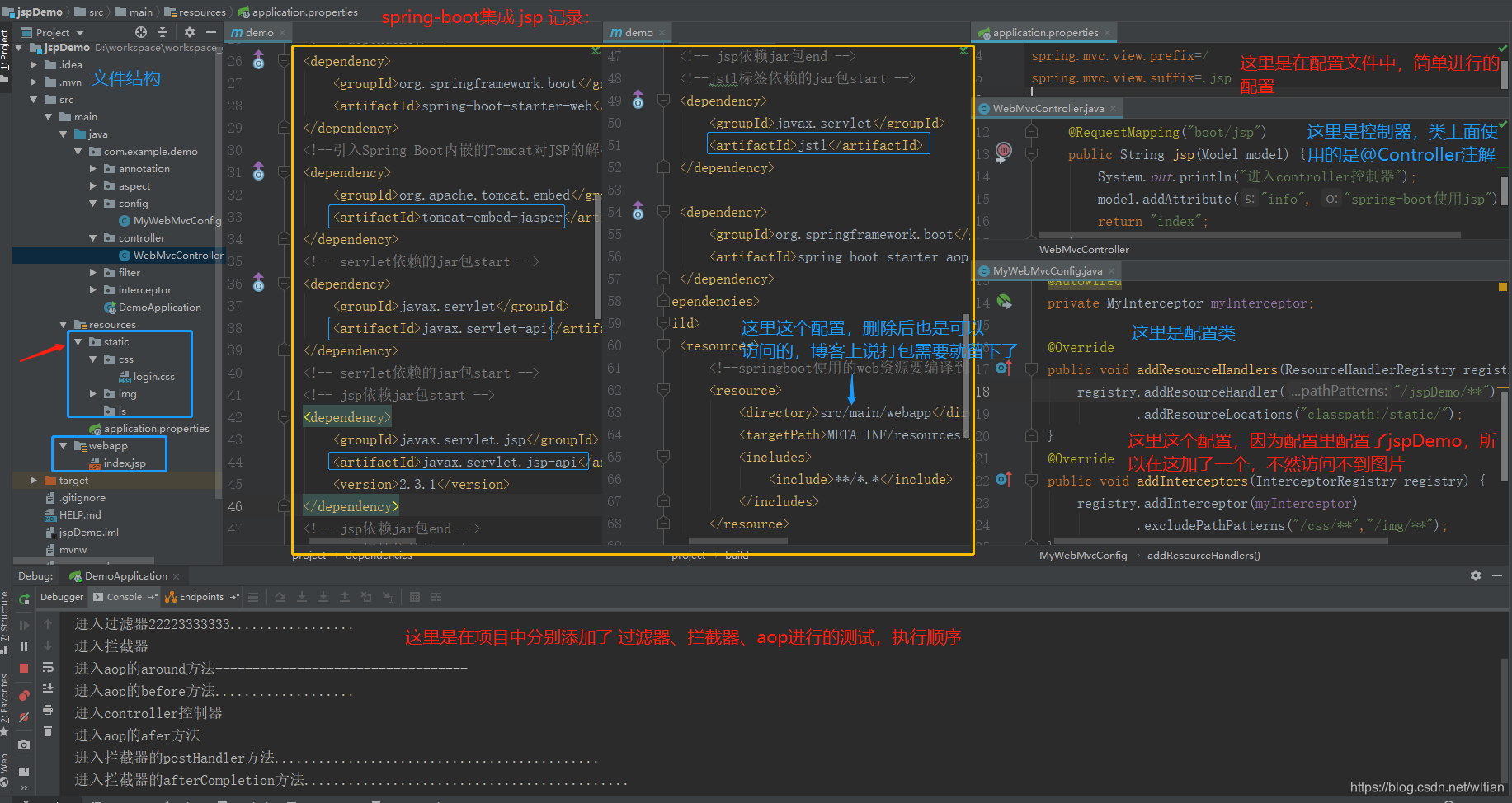Expand the interceptor package

(93, 289)
